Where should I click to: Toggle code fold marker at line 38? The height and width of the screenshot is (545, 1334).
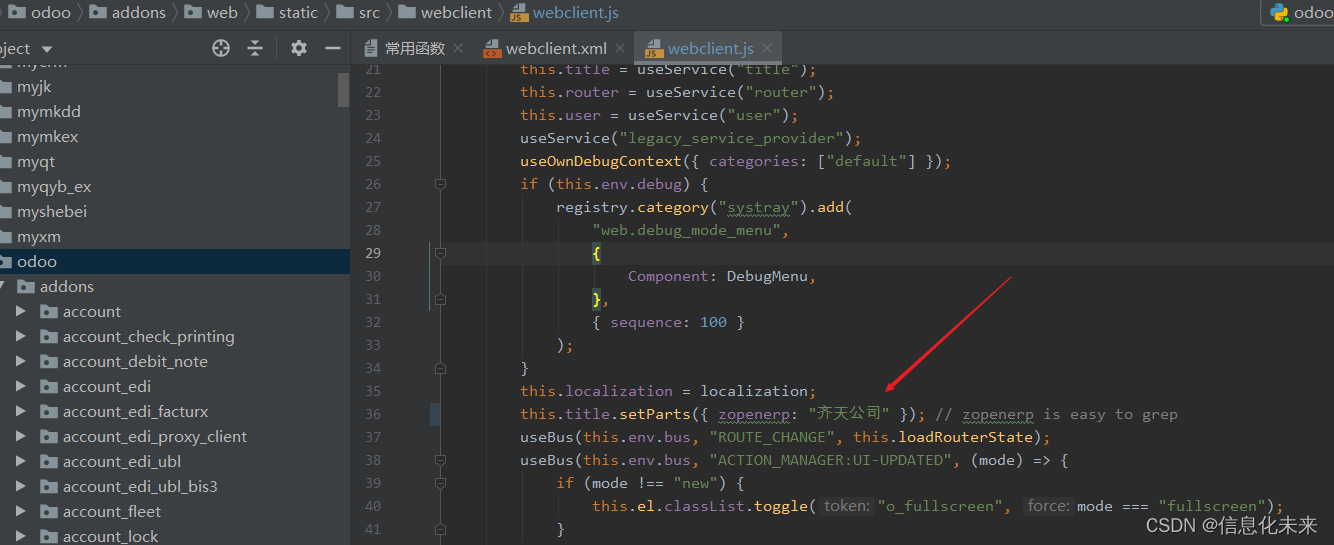[440, 460]
